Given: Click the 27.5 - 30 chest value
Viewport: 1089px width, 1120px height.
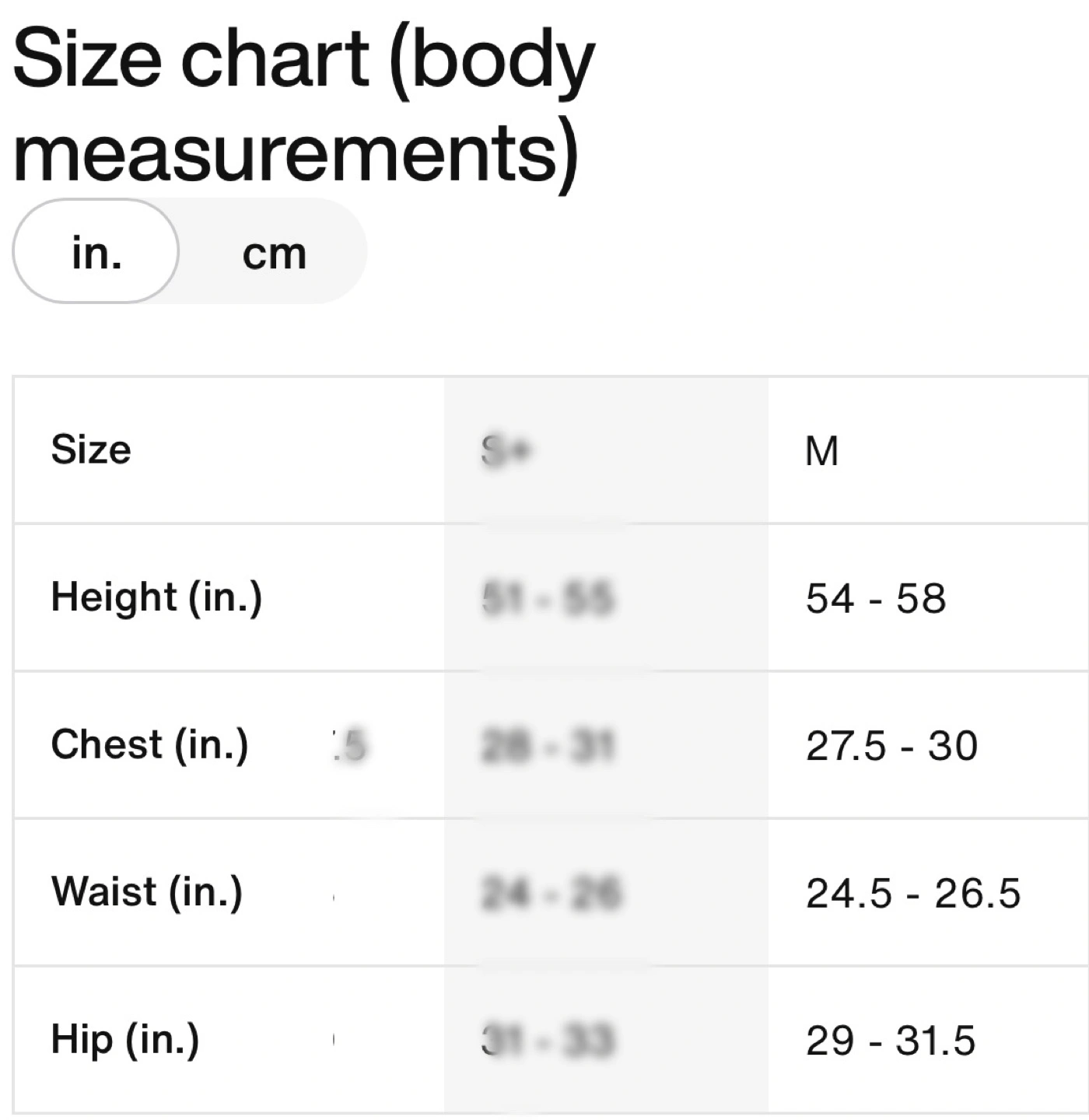Looking at the screenshot, I should (x=891, y=745).
